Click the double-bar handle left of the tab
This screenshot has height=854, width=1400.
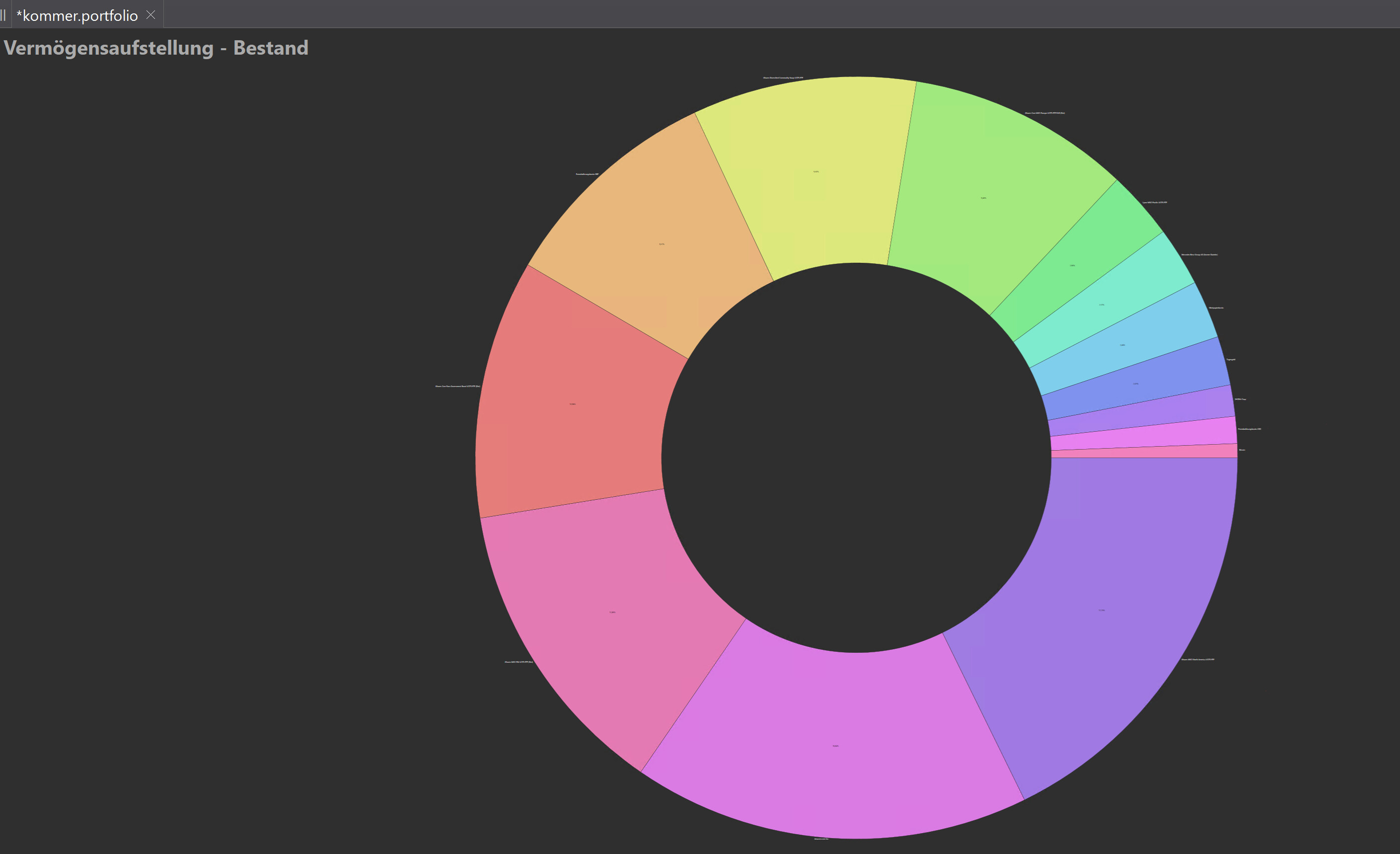click(3, 15)
